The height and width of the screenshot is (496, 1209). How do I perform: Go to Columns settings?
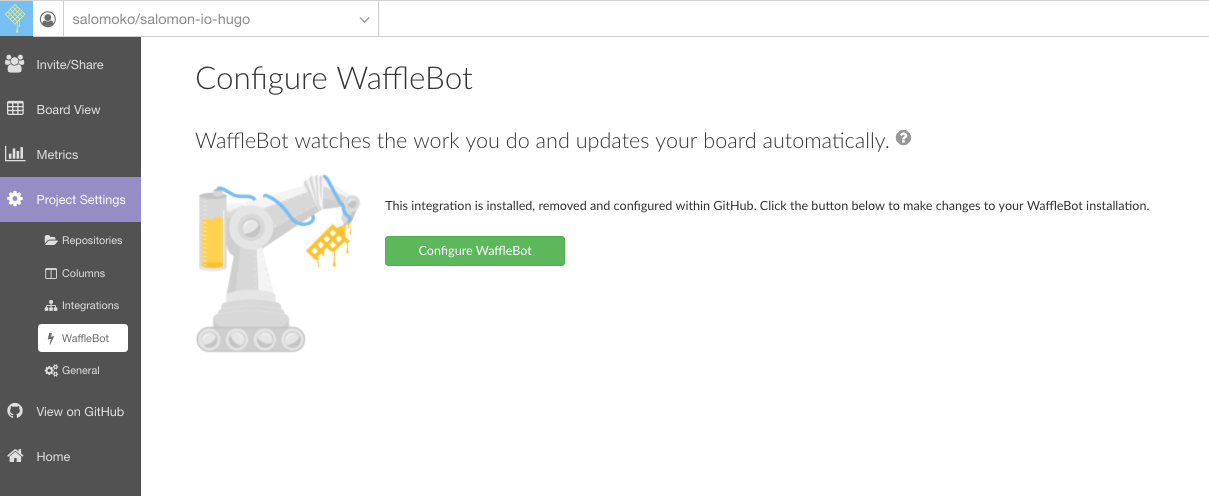tap(82, 273)
